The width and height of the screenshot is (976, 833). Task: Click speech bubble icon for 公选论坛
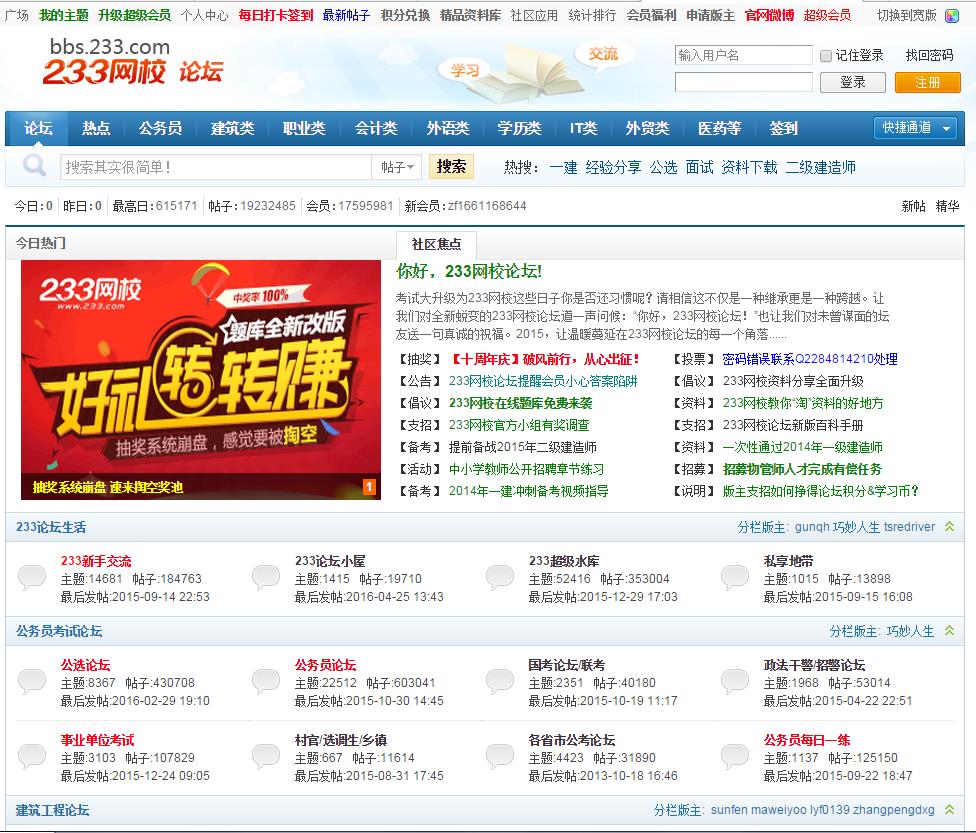[32, 681]
